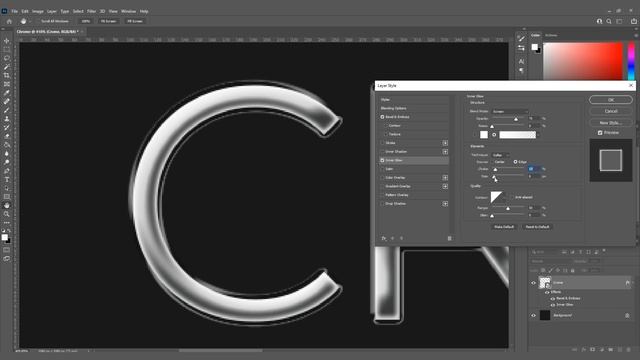The image size is (640, 360).
Task: Toggle the Inner Glow effect checkbox
Action: pyautogui.click(x=382, y=160)
